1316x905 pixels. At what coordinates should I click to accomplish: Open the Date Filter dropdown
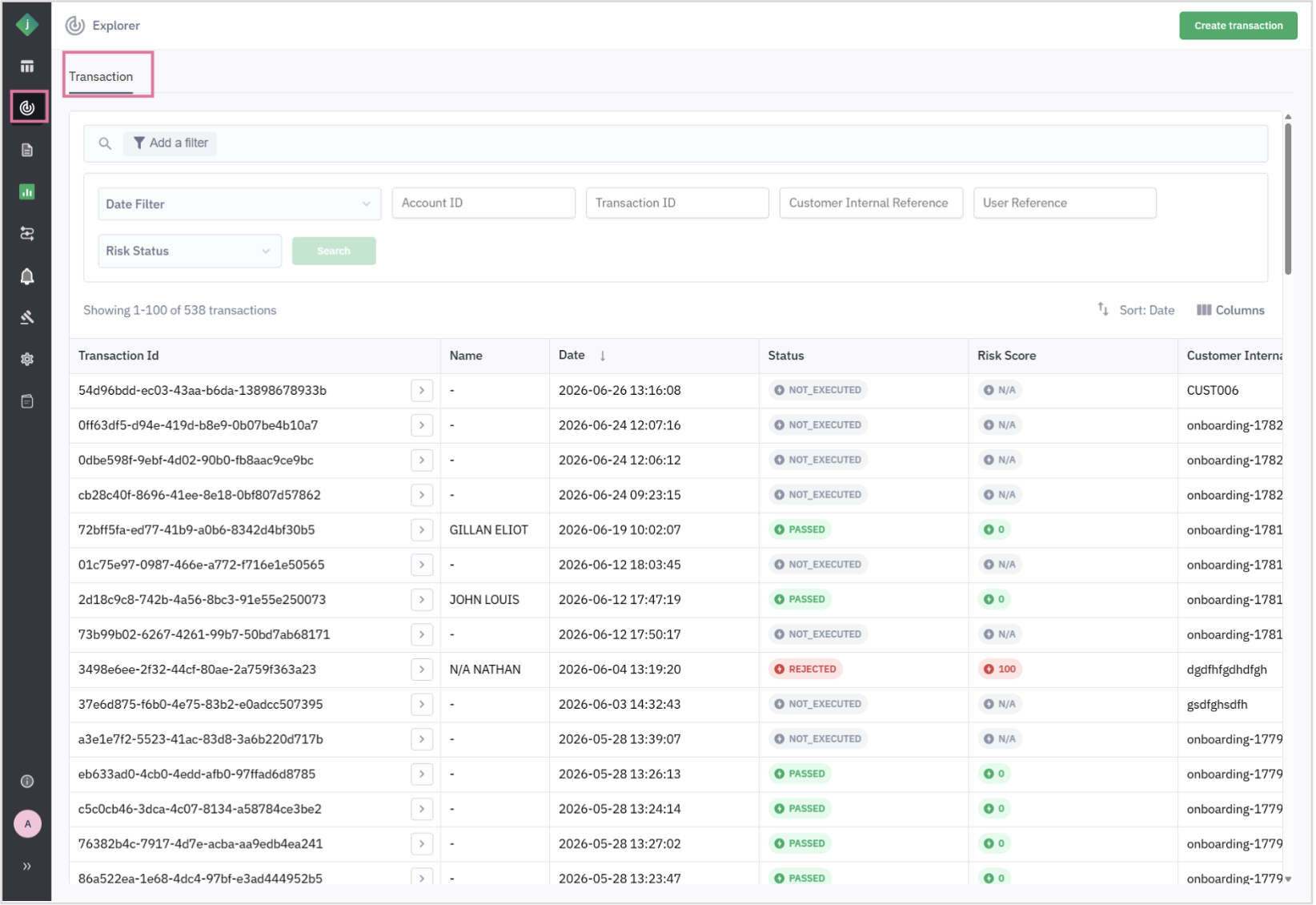point(239,203)
